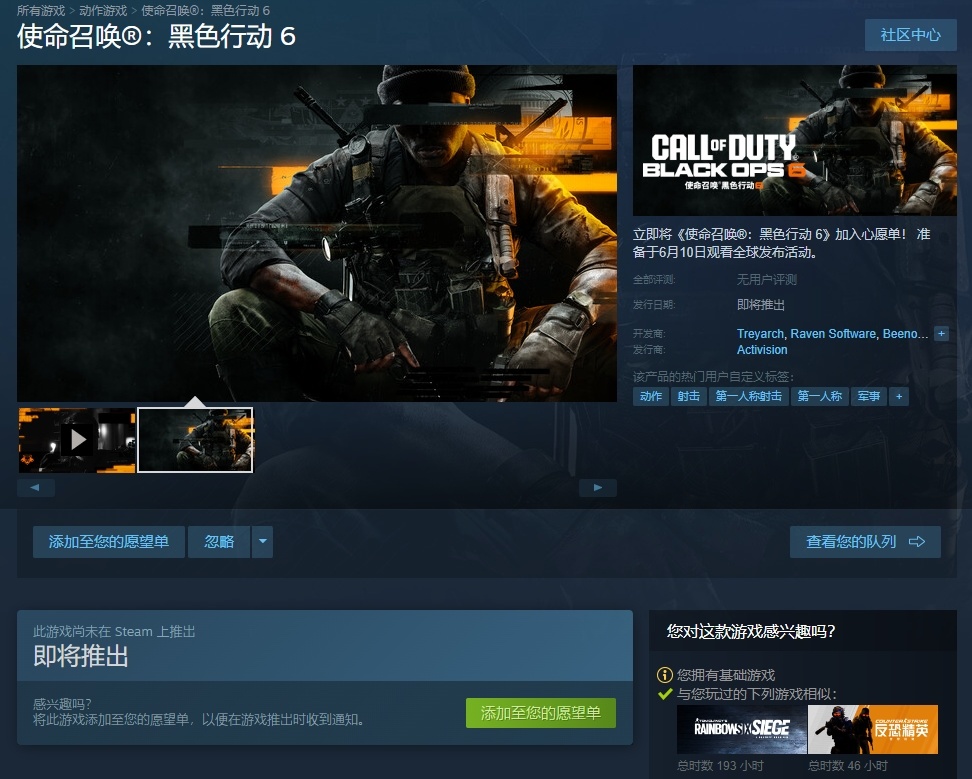Click the green 添加至您的愿望单 button
The height and width of the screenshot is (779, 972).
pos(541,713)
